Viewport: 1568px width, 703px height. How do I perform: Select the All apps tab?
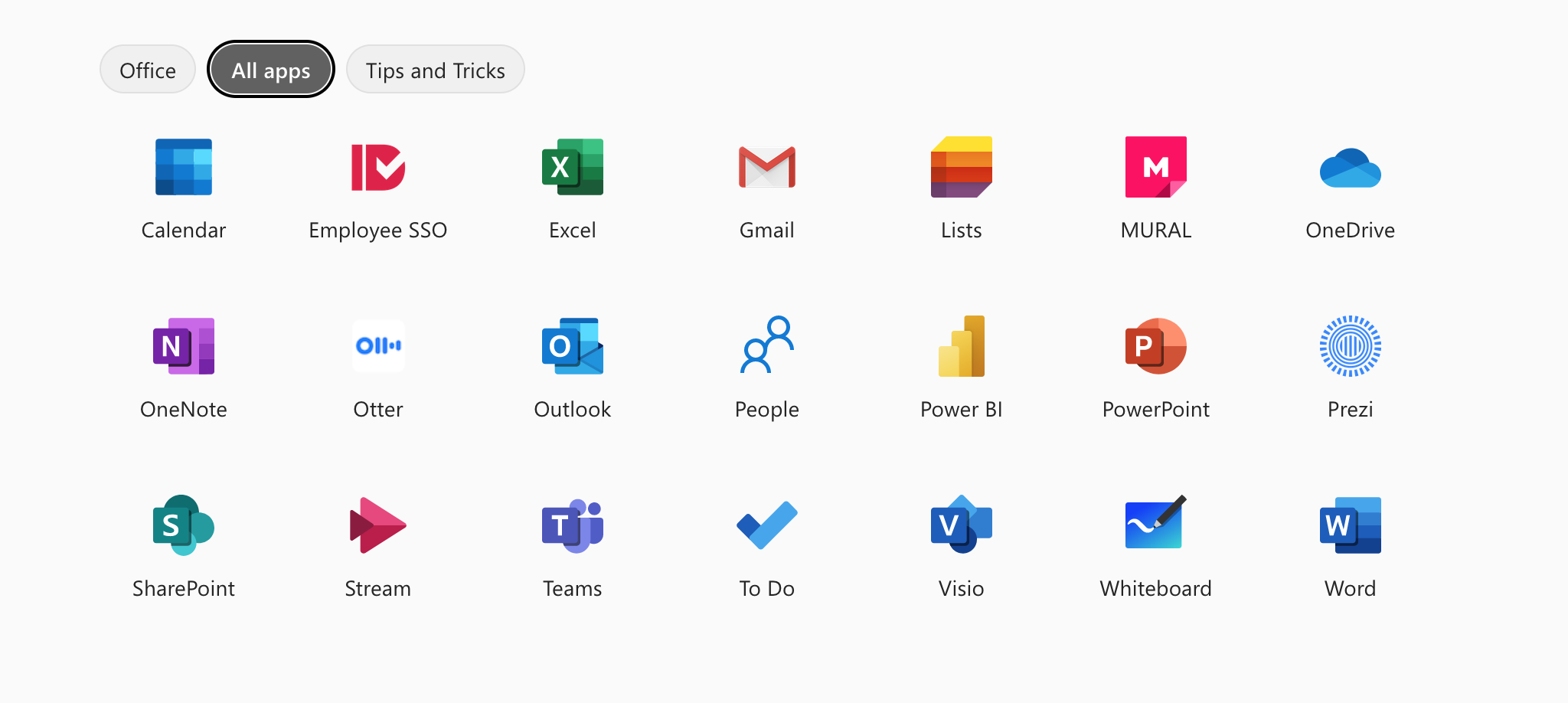(271, 70)
